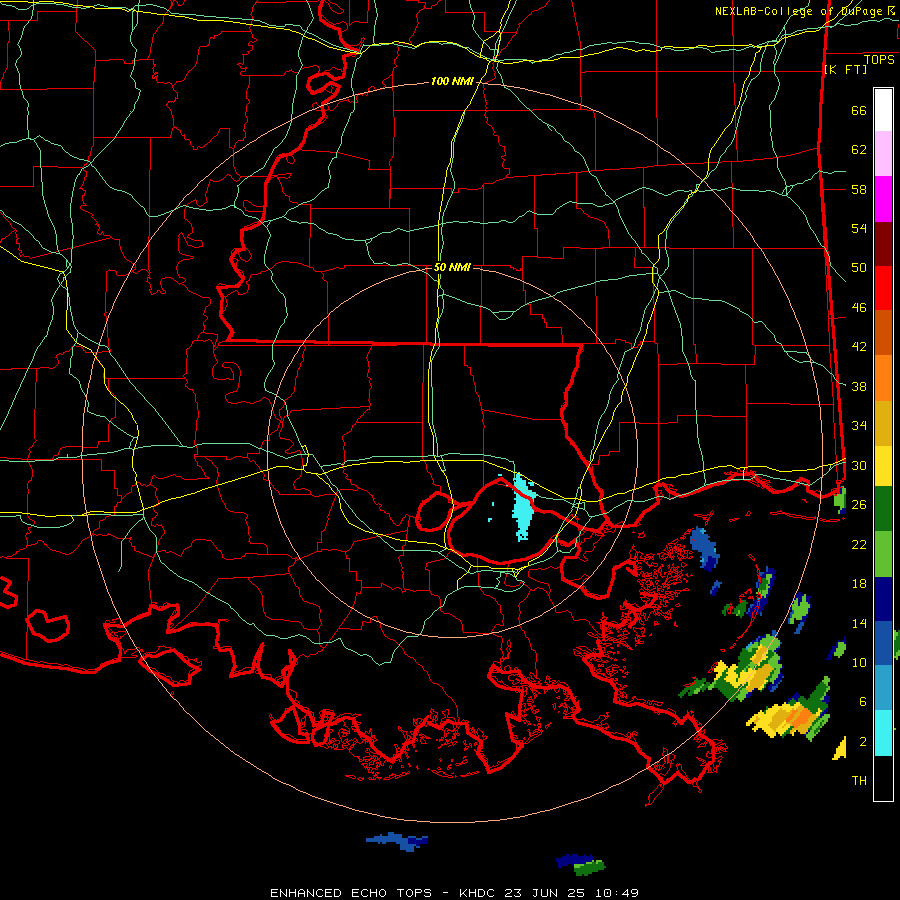Click the legend value '58'
The height and width of the screenshot is (900, 900).
coord(859,189)
